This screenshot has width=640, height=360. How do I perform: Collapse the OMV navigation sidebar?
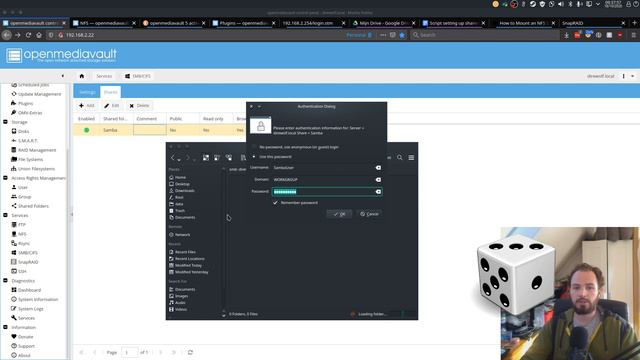pyautogui.click(x=62, y=76)
